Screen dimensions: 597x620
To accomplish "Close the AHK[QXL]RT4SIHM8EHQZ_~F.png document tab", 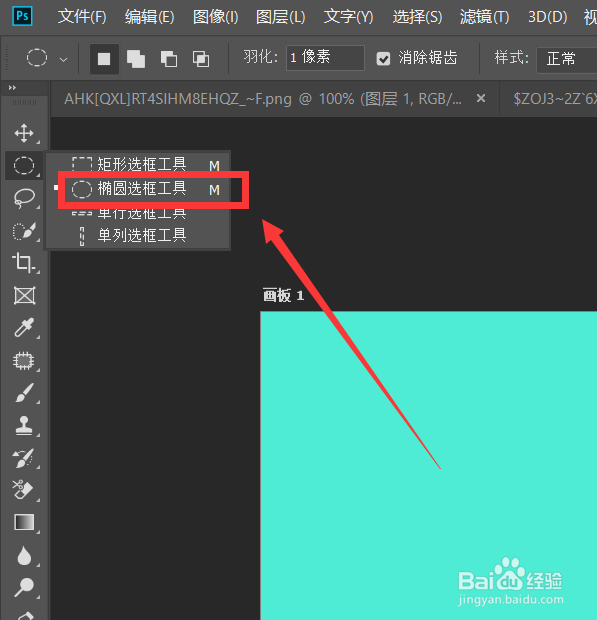I will coord(481,98).
